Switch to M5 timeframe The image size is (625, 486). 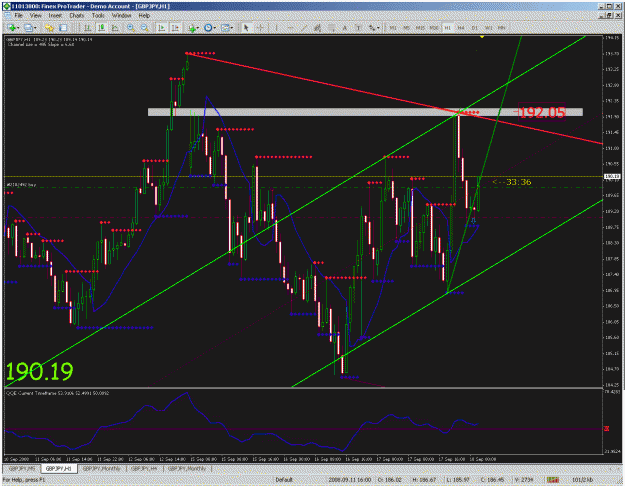[x=407, y=28]
